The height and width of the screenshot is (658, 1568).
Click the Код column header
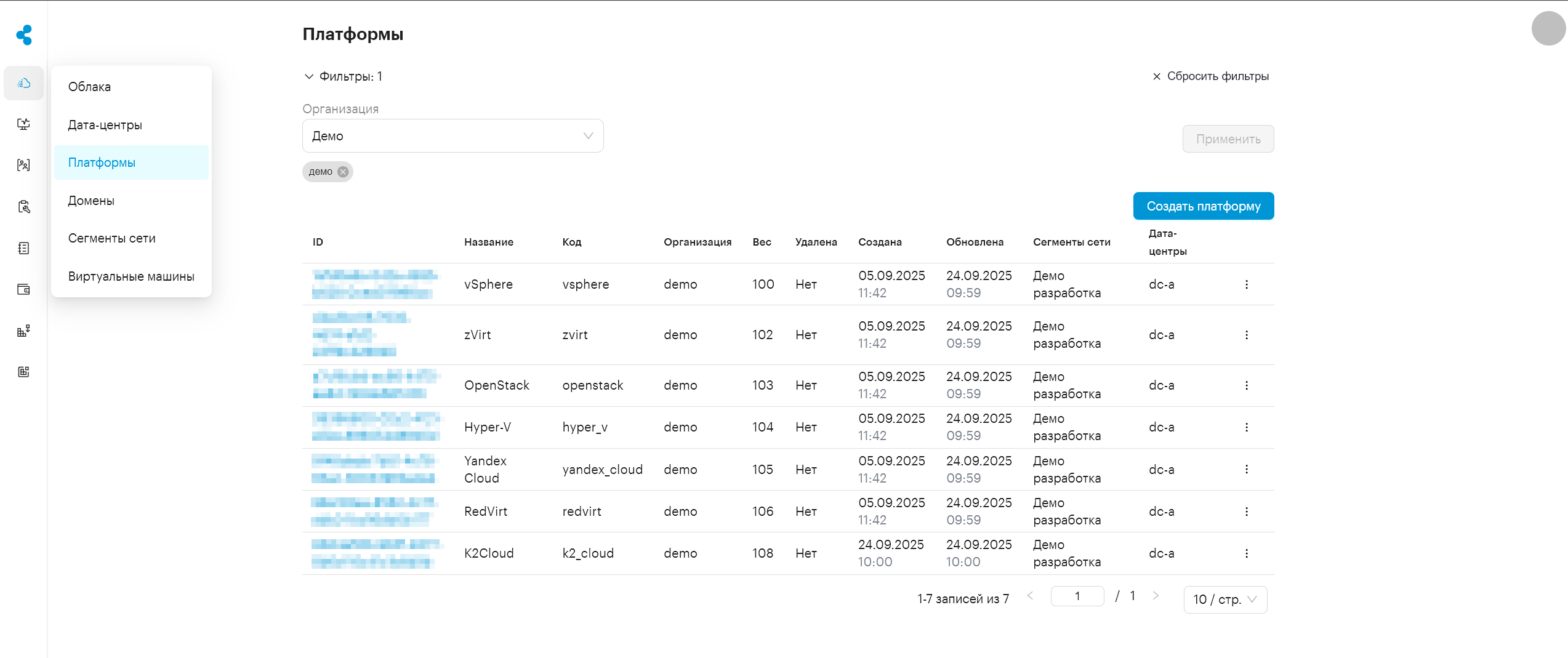572,242
